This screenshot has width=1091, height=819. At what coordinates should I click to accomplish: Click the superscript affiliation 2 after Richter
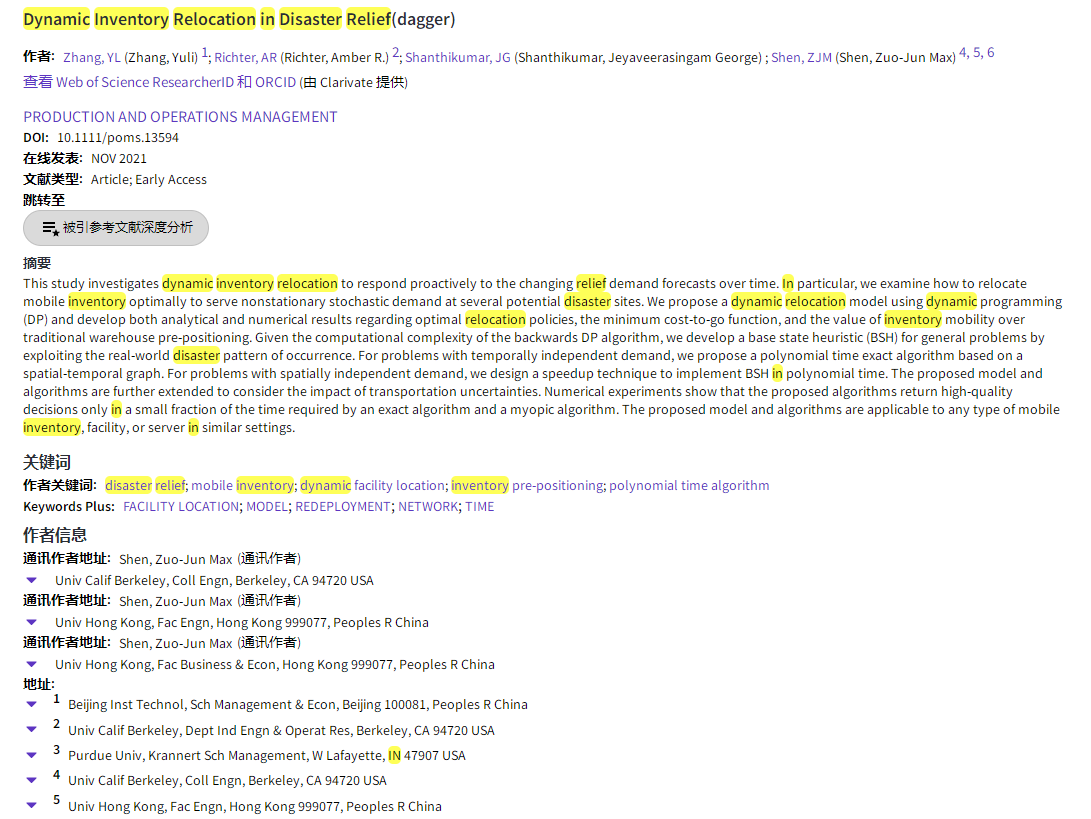point(395,53)
